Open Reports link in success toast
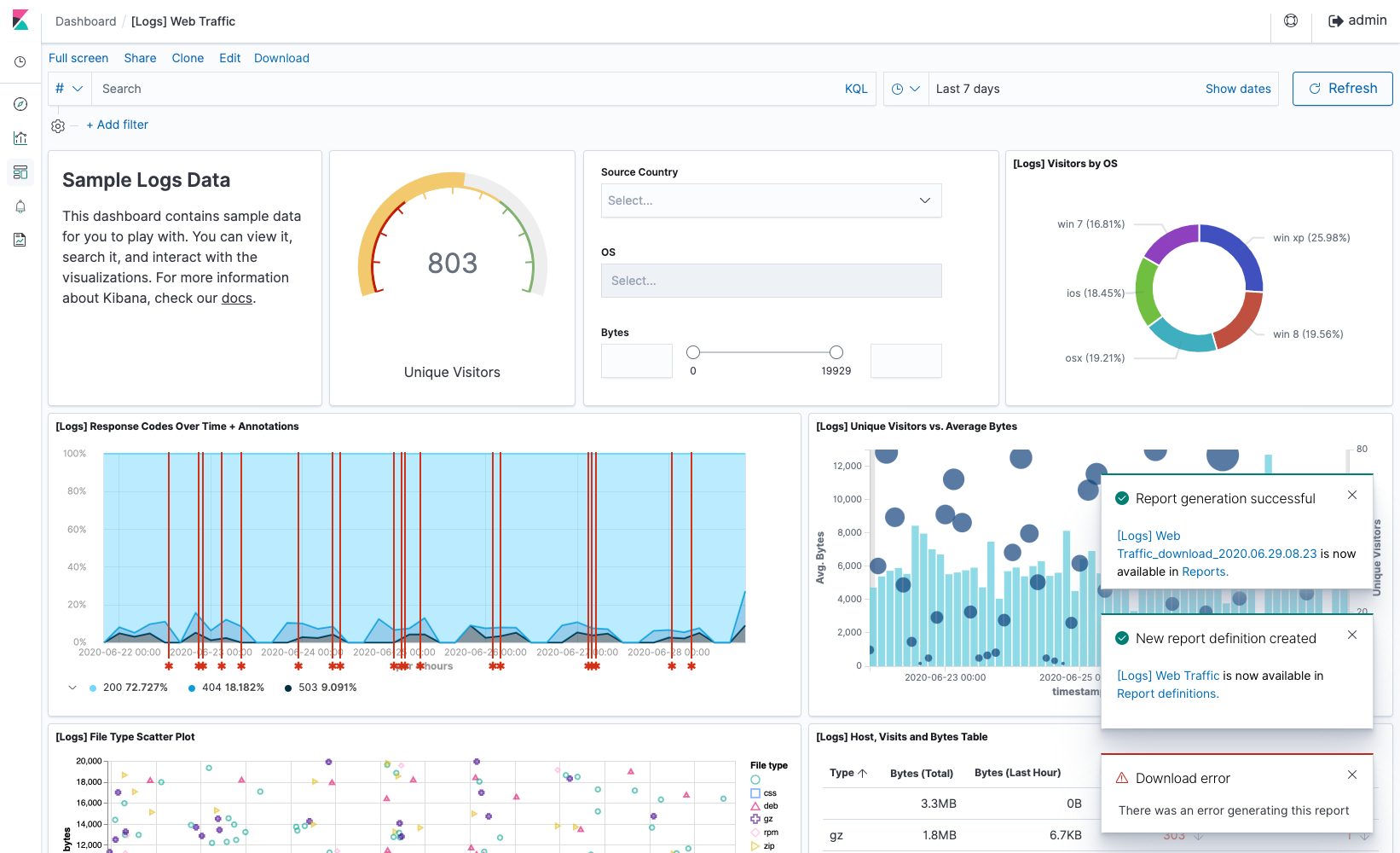The image size is (1400, 853). point(1203,572)
